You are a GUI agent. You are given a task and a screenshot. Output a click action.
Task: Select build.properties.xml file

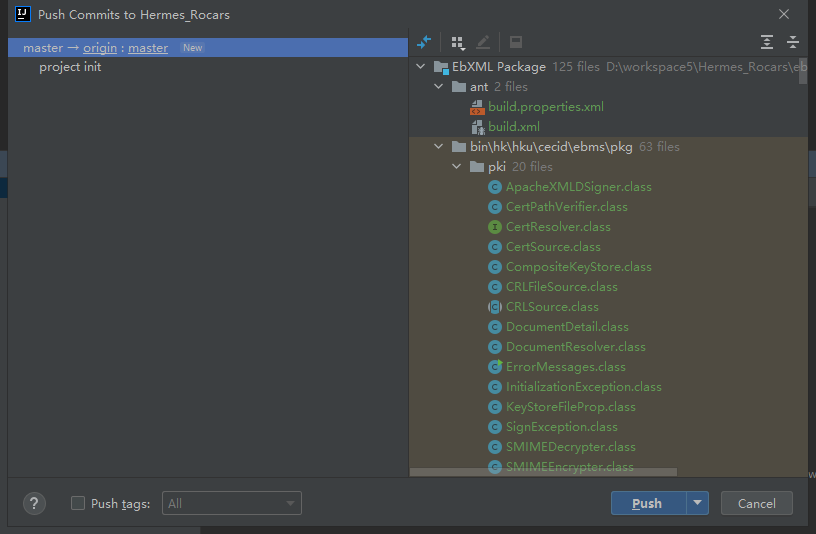coord(545,107)
